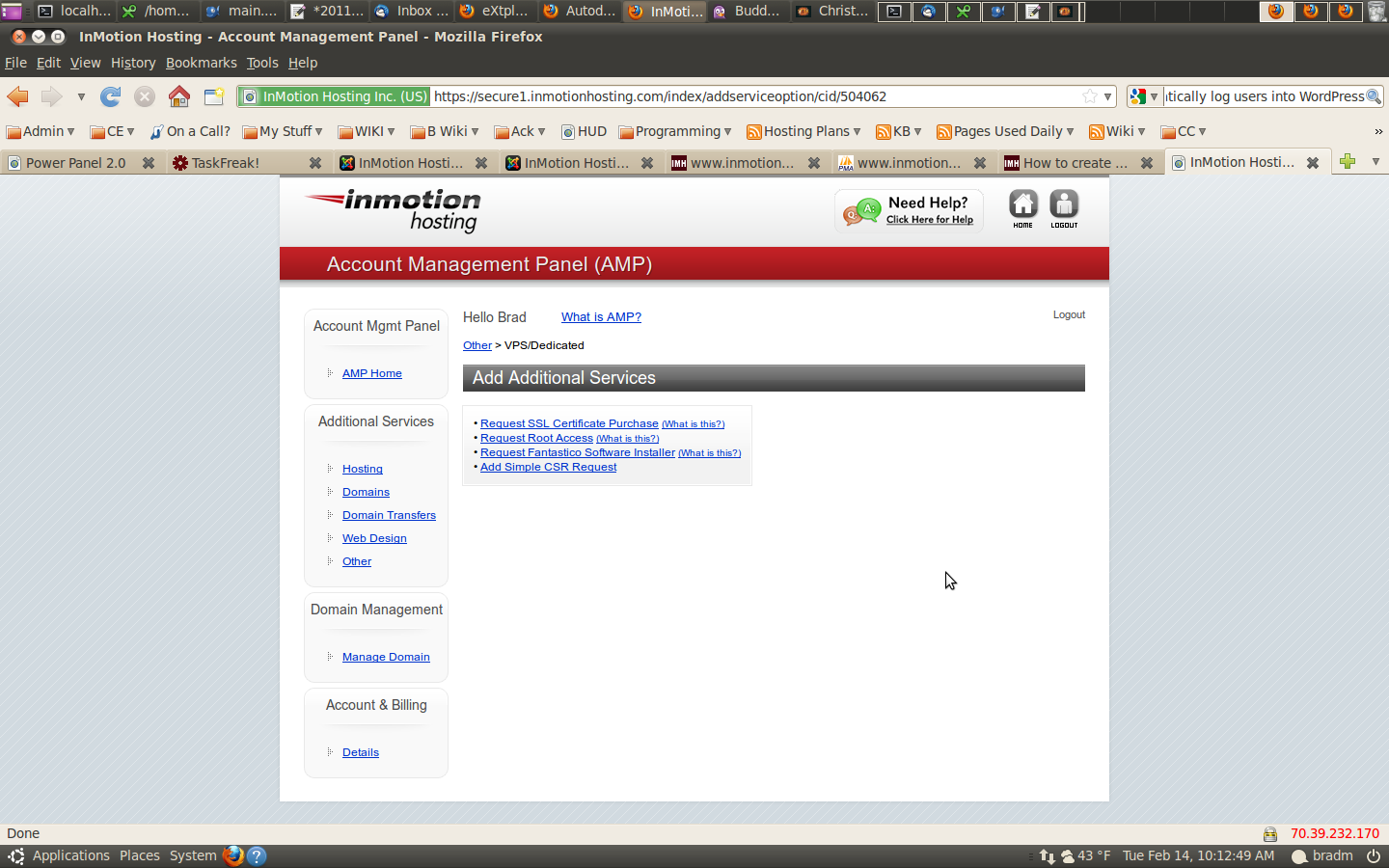Click the search magnifier icon
Screen dimensions: 1389x868
[1374, 96]
